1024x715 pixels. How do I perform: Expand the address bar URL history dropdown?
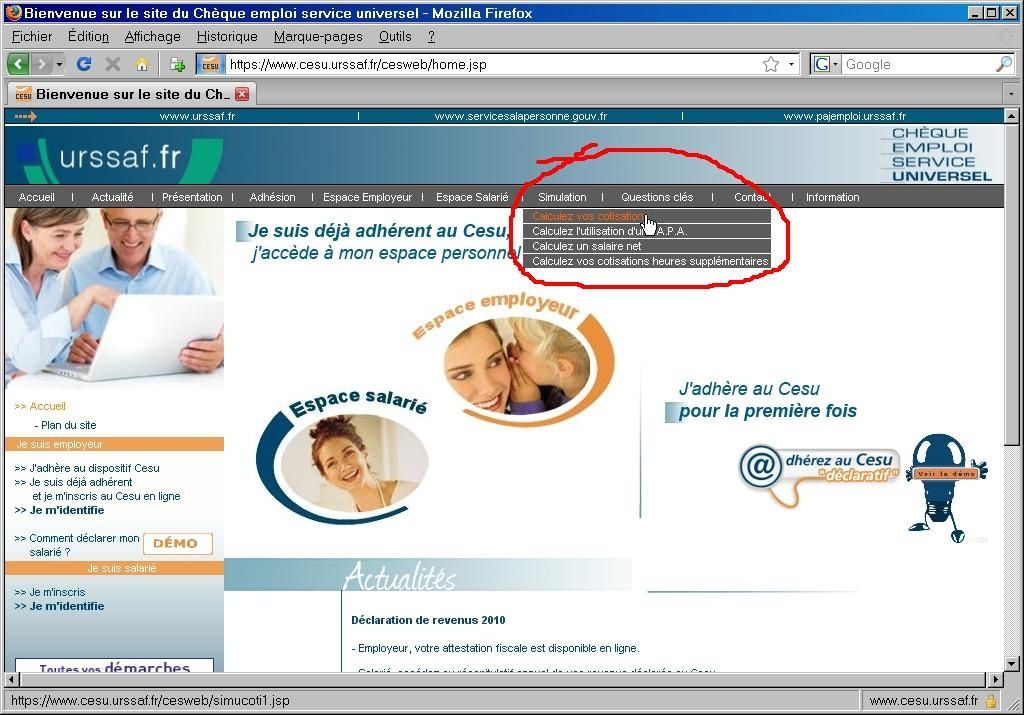(792, 64)
